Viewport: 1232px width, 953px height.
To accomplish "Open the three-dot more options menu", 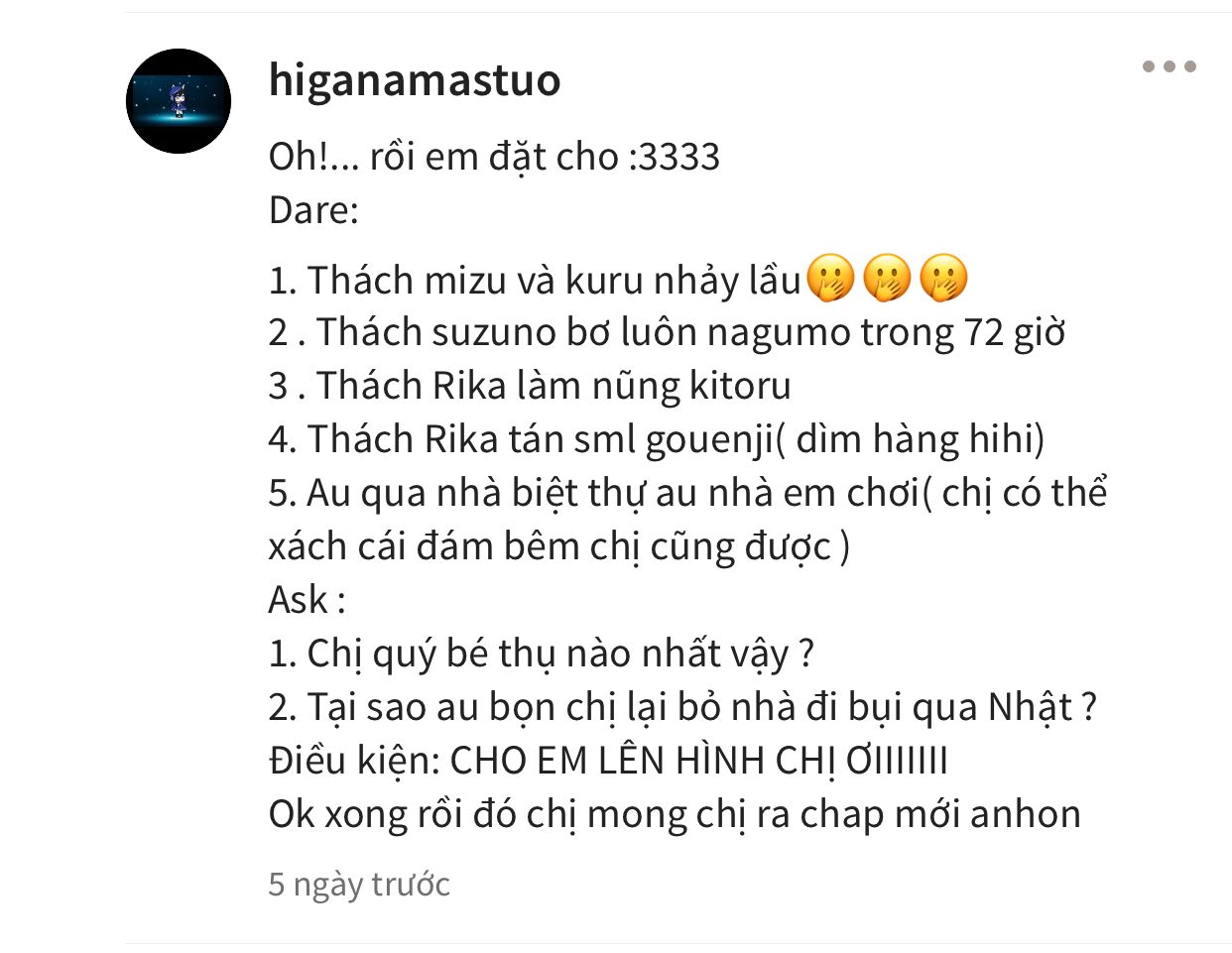I will 1169,66.
